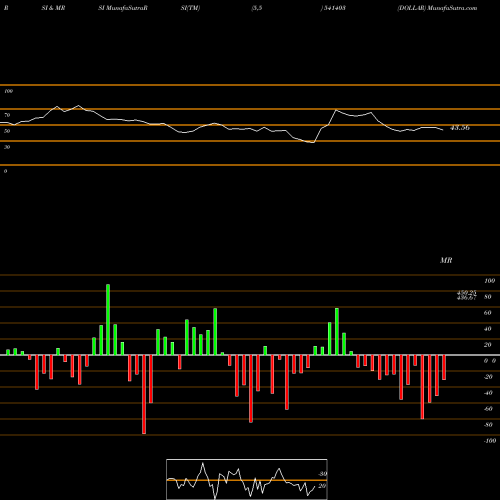Click the -80 label on MR axis

(488, 425)
